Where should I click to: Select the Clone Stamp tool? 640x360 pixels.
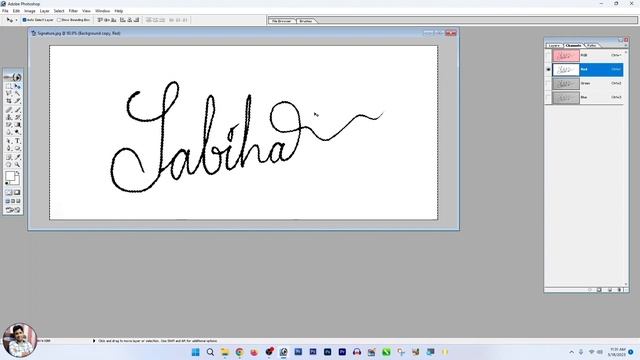point(9,117)
